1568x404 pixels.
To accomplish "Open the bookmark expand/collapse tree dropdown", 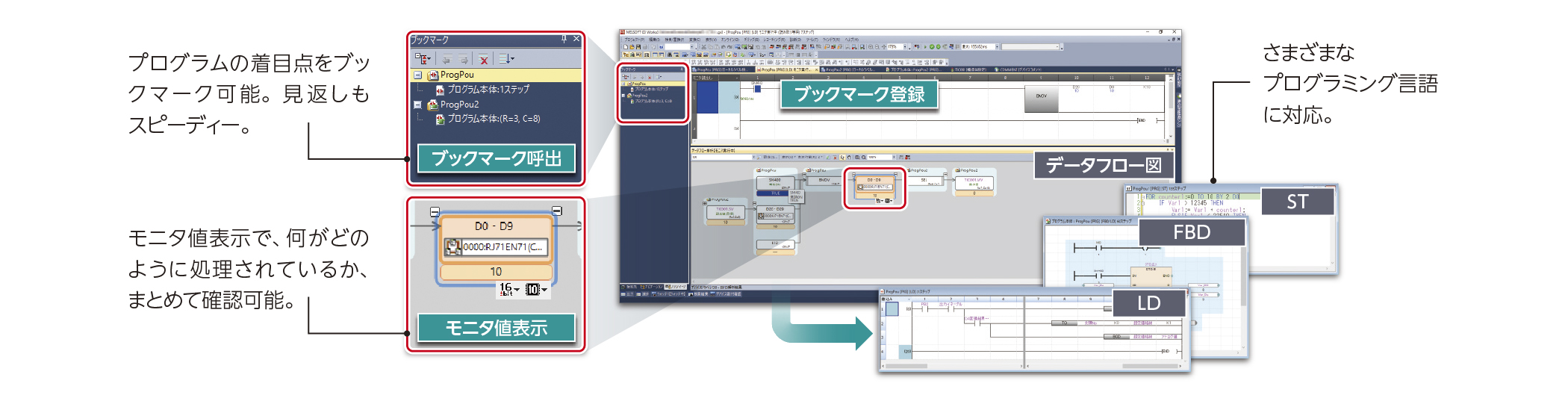I will coord(423,59).
